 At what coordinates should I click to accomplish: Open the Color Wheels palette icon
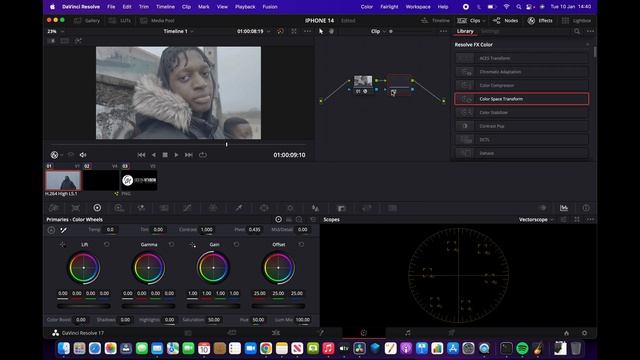[97, 208]
